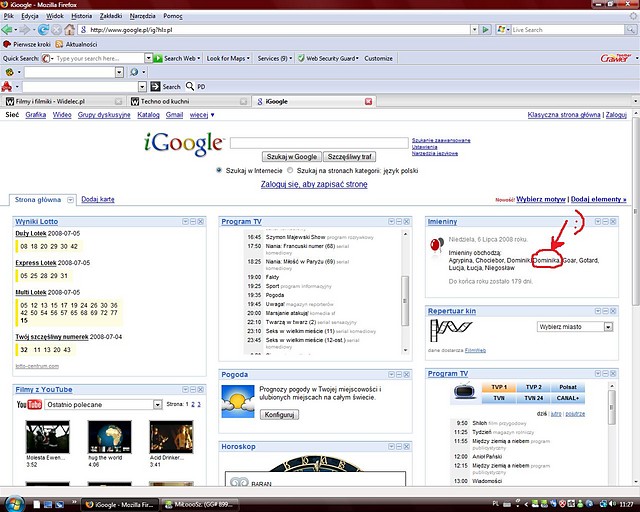
Task: Select Szukaj na stronach kategorii: język polski radio
Action: (x=290, y=170)
